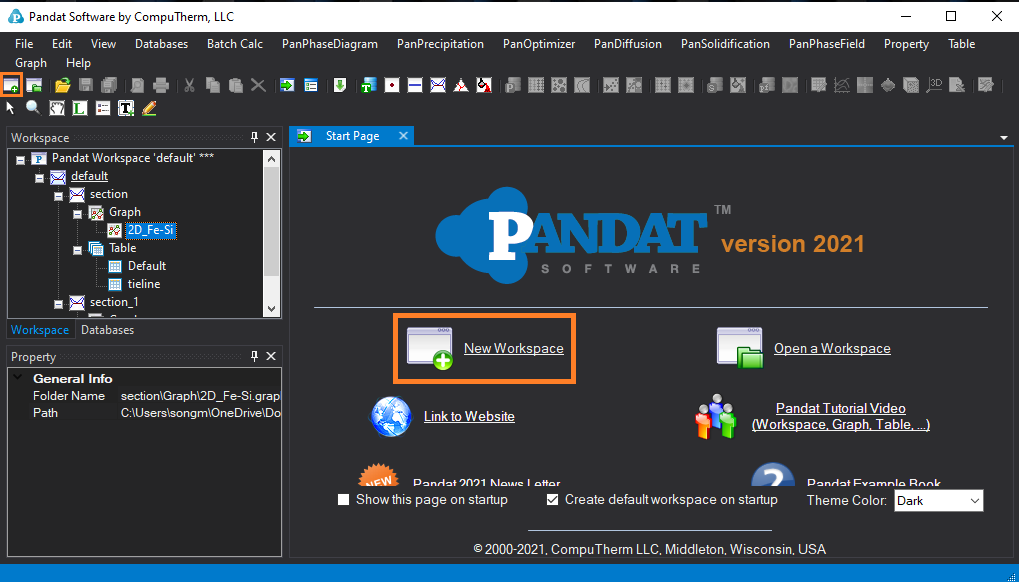1019x582 pixels.
Task: Collapse the General Info property group
Action: [x=19, y=378]
